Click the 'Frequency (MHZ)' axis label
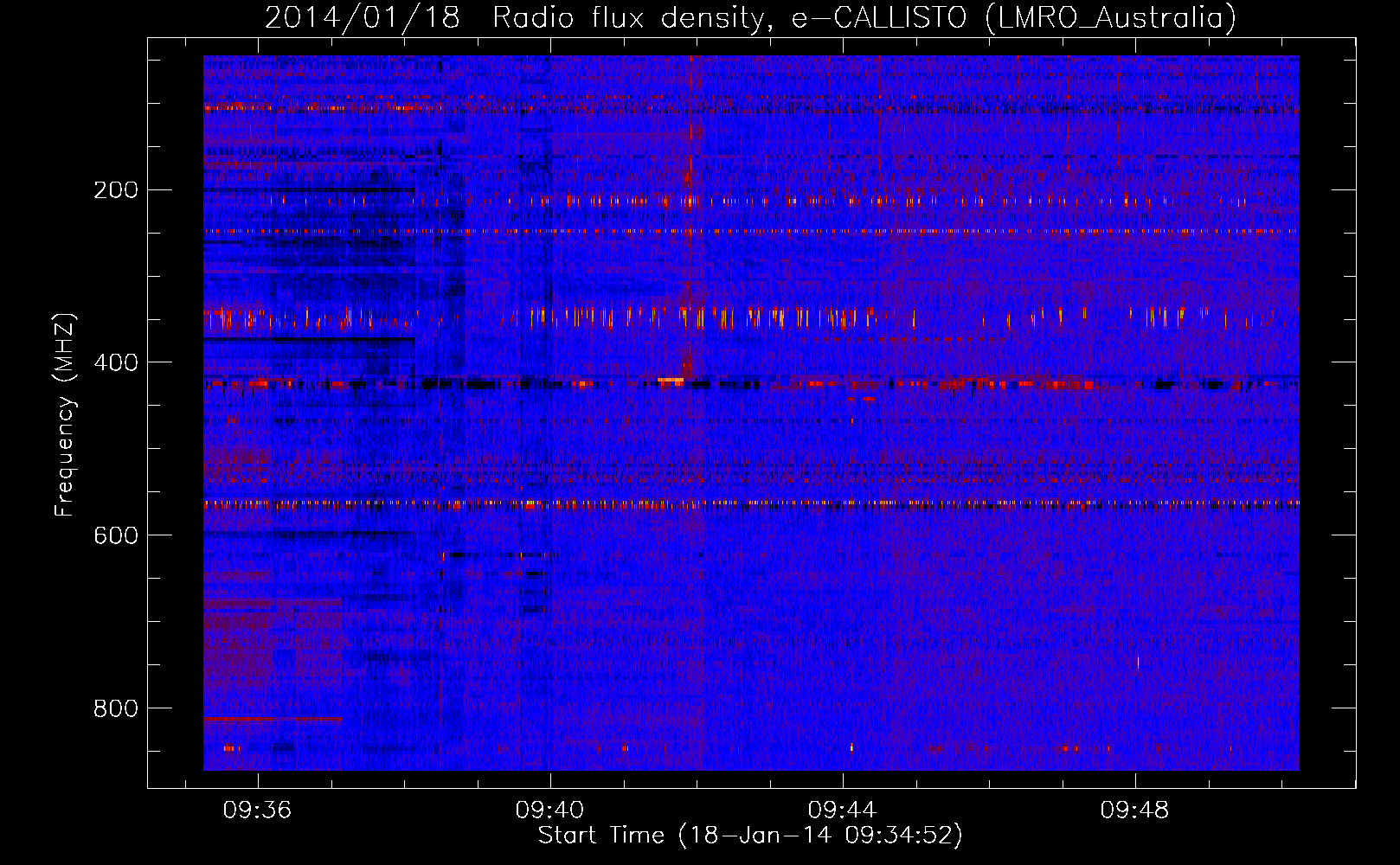Viewport: 1400px width, 865px height. 65,415
